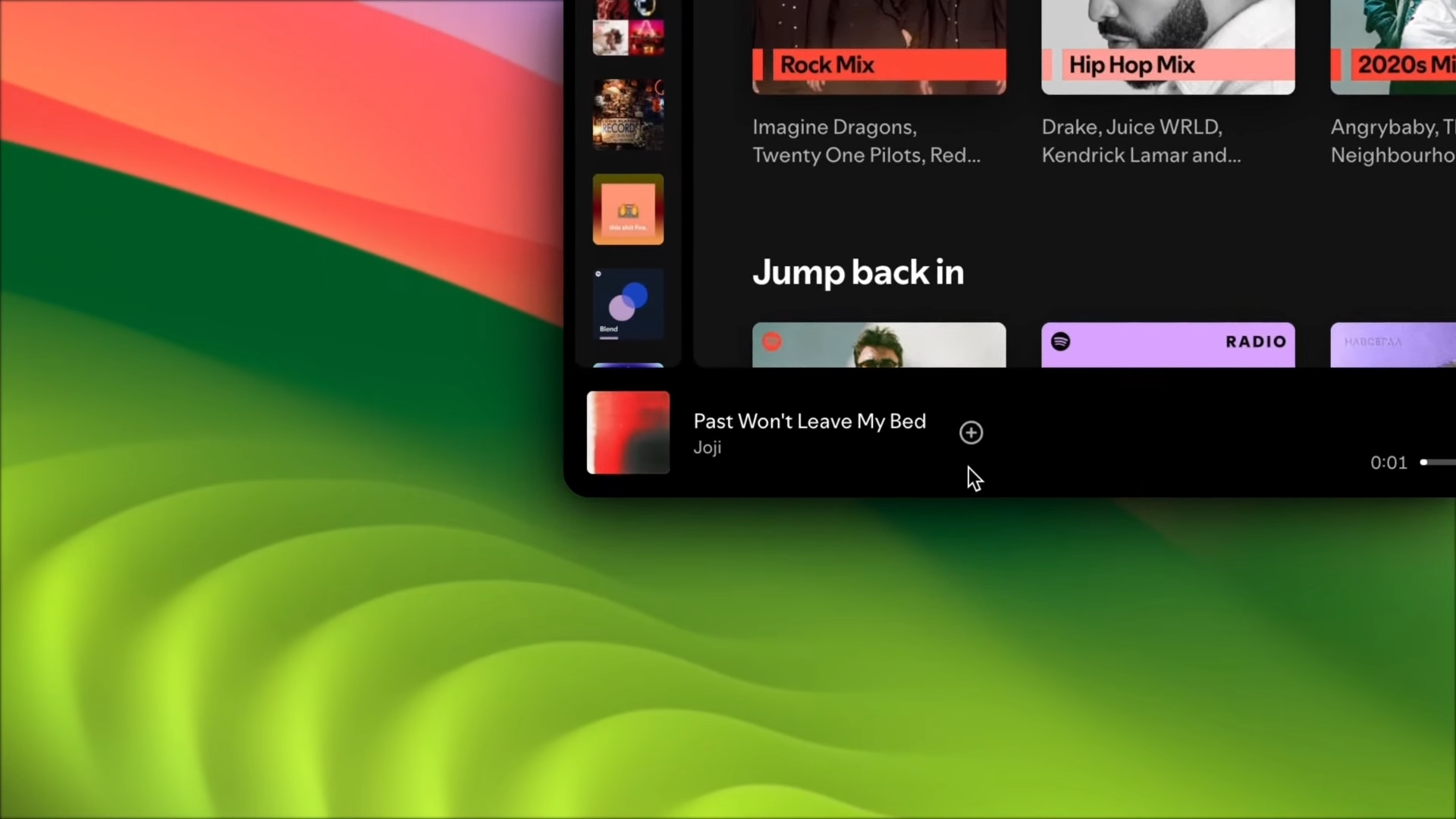Play the Rock Mix playlist
Screen dimensions: 1456x819
tap(879, 45)
